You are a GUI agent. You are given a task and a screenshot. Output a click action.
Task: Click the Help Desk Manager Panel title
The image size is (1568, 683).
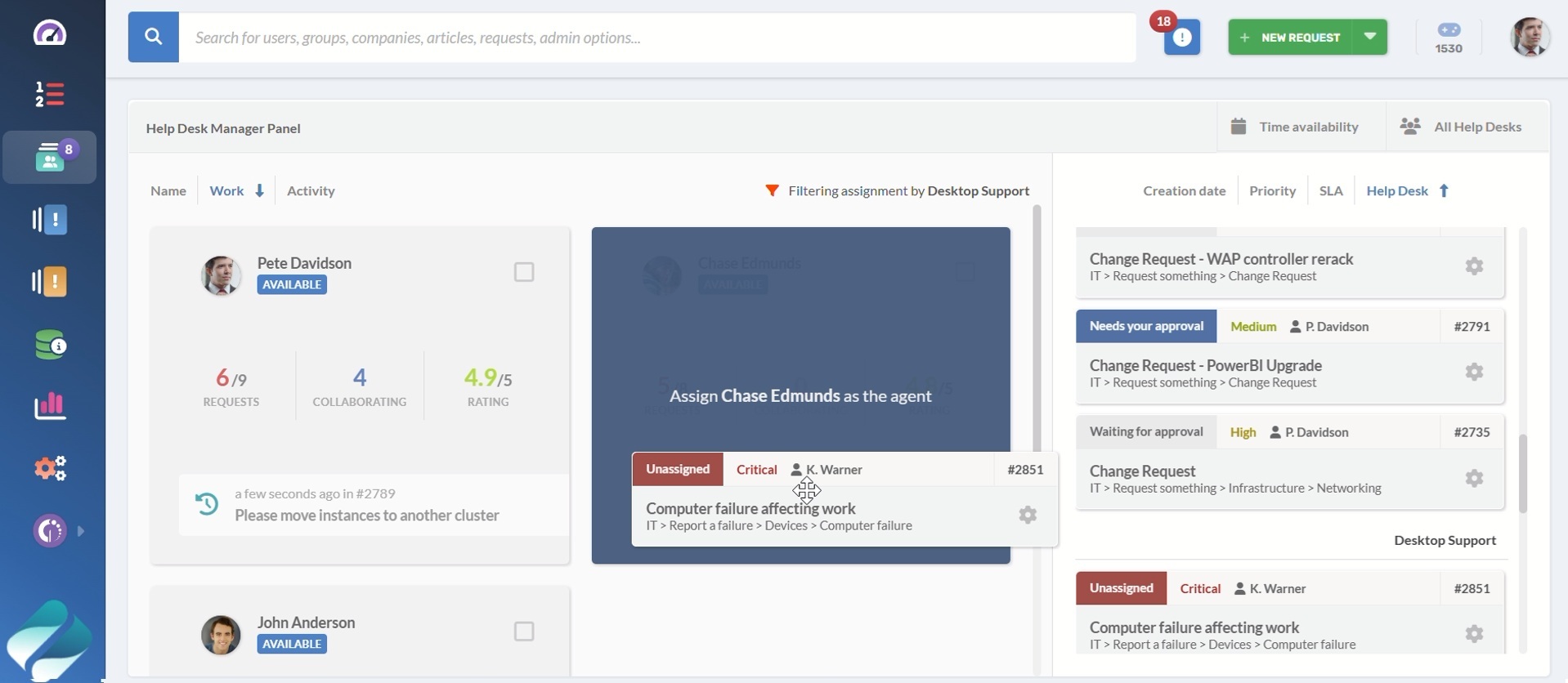[223, 128]
